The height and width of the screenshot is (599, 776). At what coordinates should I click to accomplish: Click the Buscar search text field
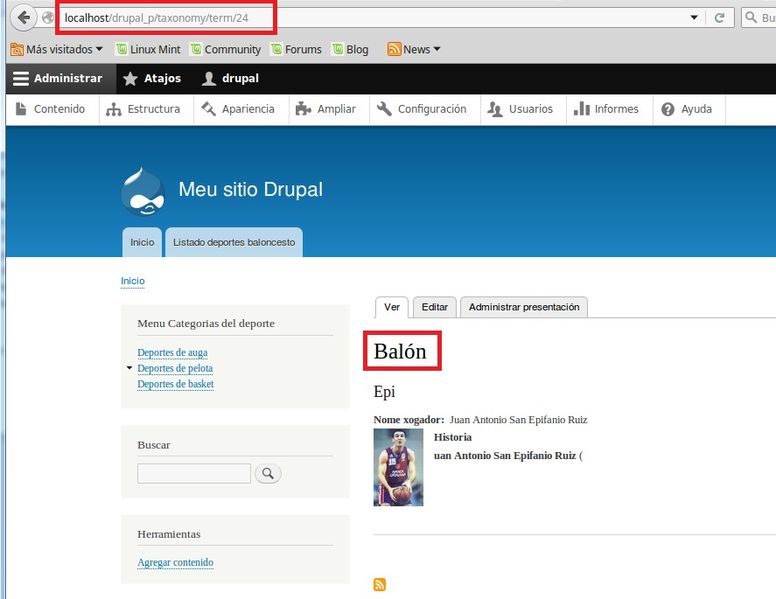tap(194, 473)
